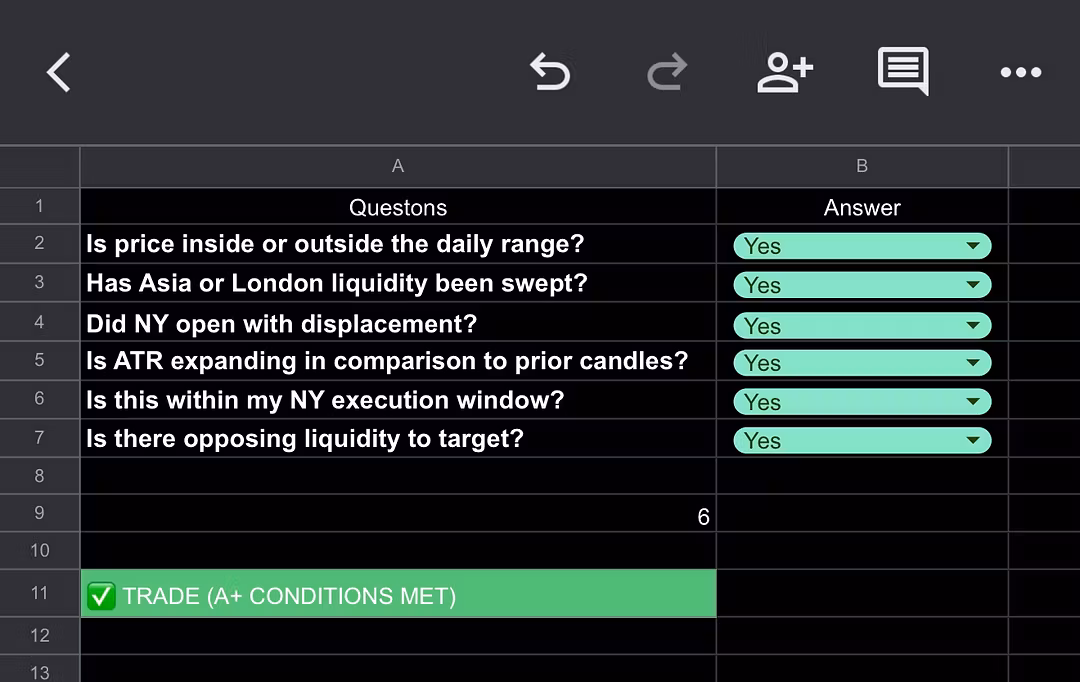Select column A header
The width and height of the screenshot is (1080, 682).
(x=398, y=166)
